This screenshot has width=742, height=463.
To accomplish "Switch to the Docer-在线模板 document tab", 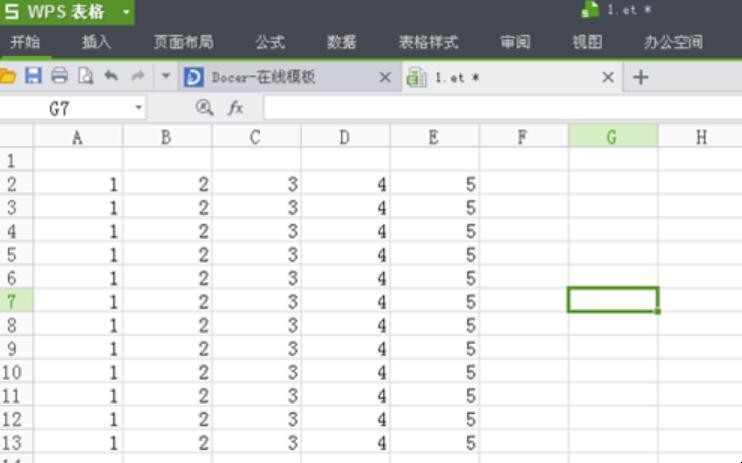I will coord(265,77).
